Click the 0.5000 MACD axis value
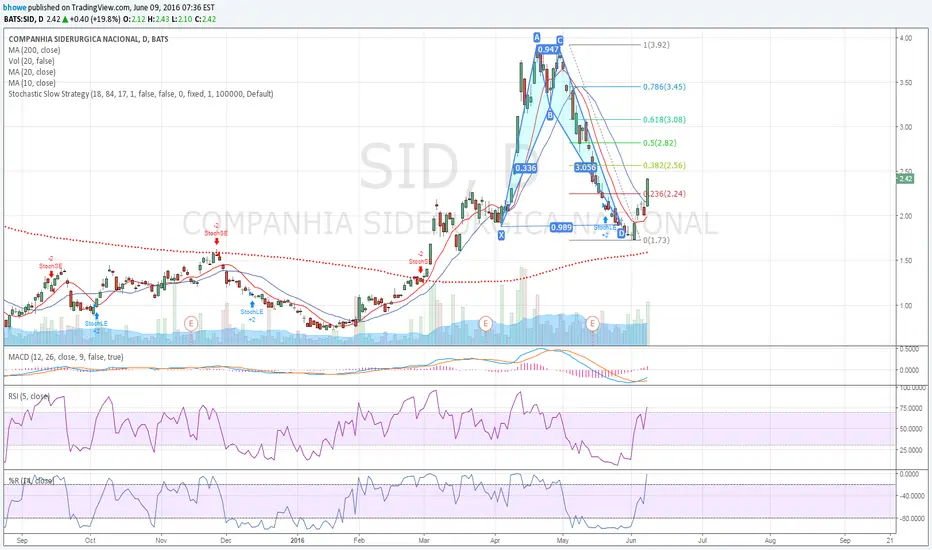This screenshot has height=550, width=932. pos(909,349)
